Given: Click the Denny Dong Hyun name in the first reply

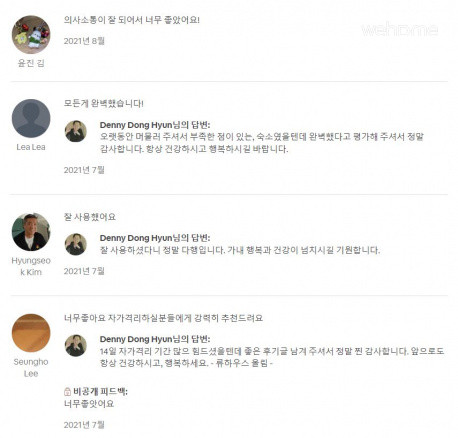Looking at the screenshot, I should pos(136,125).
